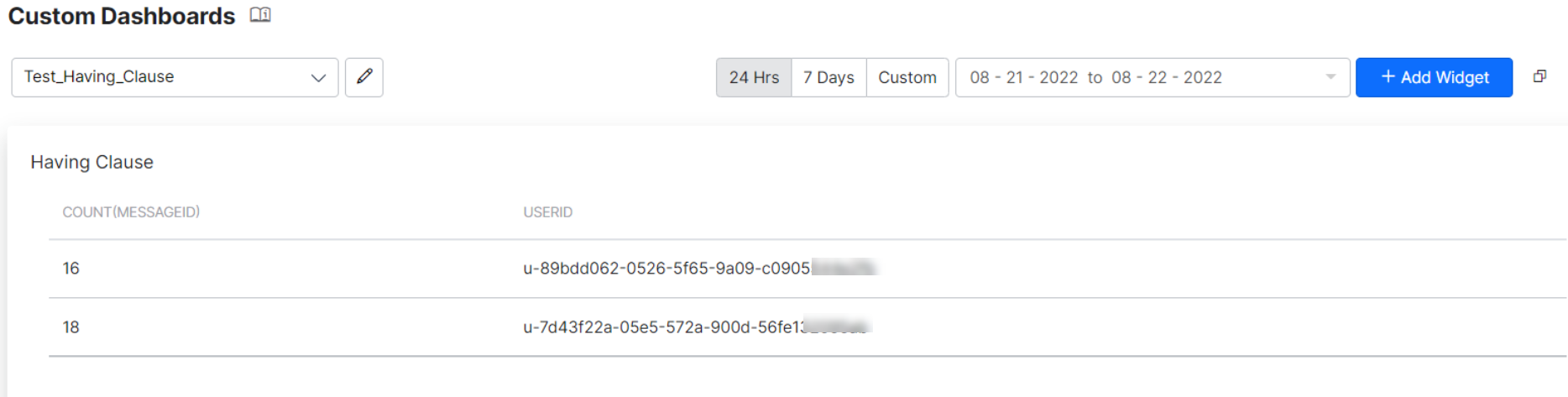
Task: Click the Test_Having_Clause dashboard name
Action: [x=99, y=77]
